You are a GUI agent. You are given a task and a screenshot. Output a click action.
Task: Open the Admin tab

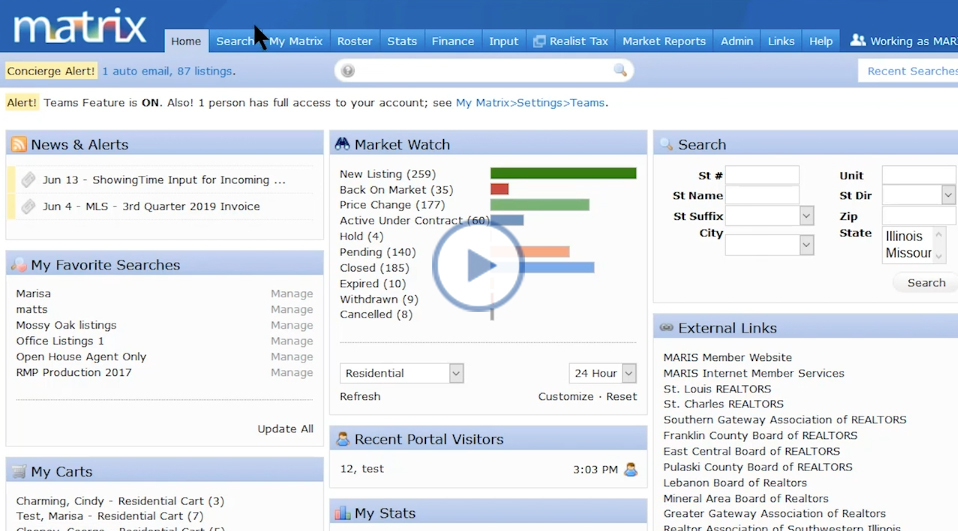tap(737, 41)
